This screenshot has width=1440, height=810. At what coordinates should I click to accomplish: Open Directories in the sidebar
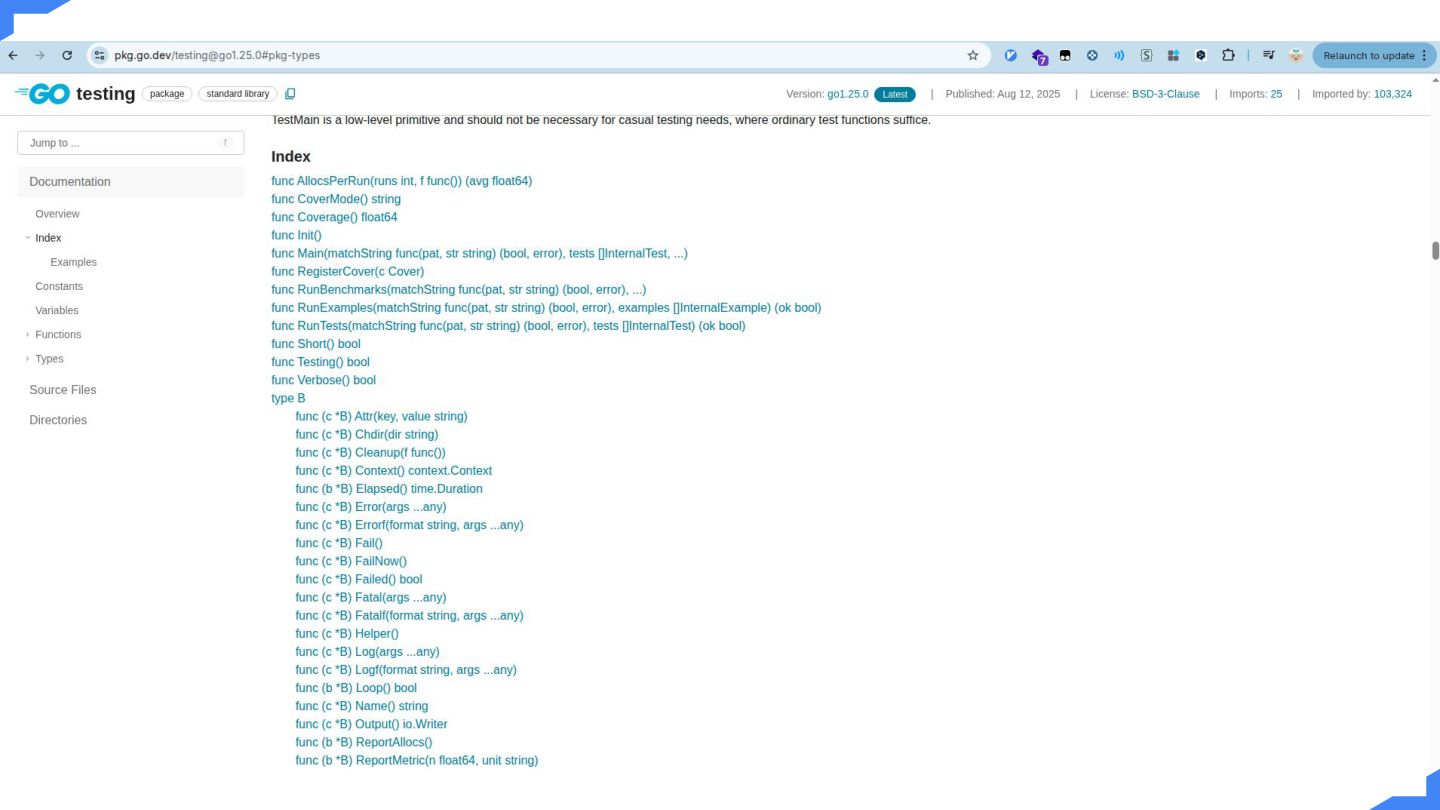[x=58, y=420]
